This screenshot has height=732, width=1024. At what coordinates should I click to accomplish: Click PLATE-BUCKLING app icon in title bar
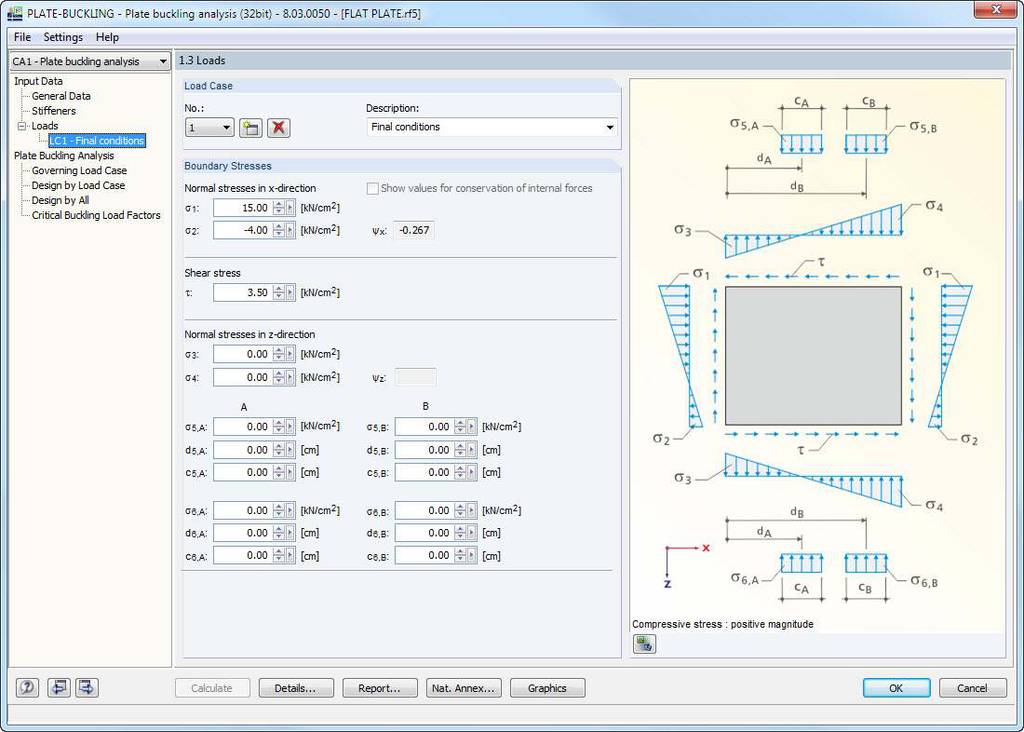pos(14,13)
